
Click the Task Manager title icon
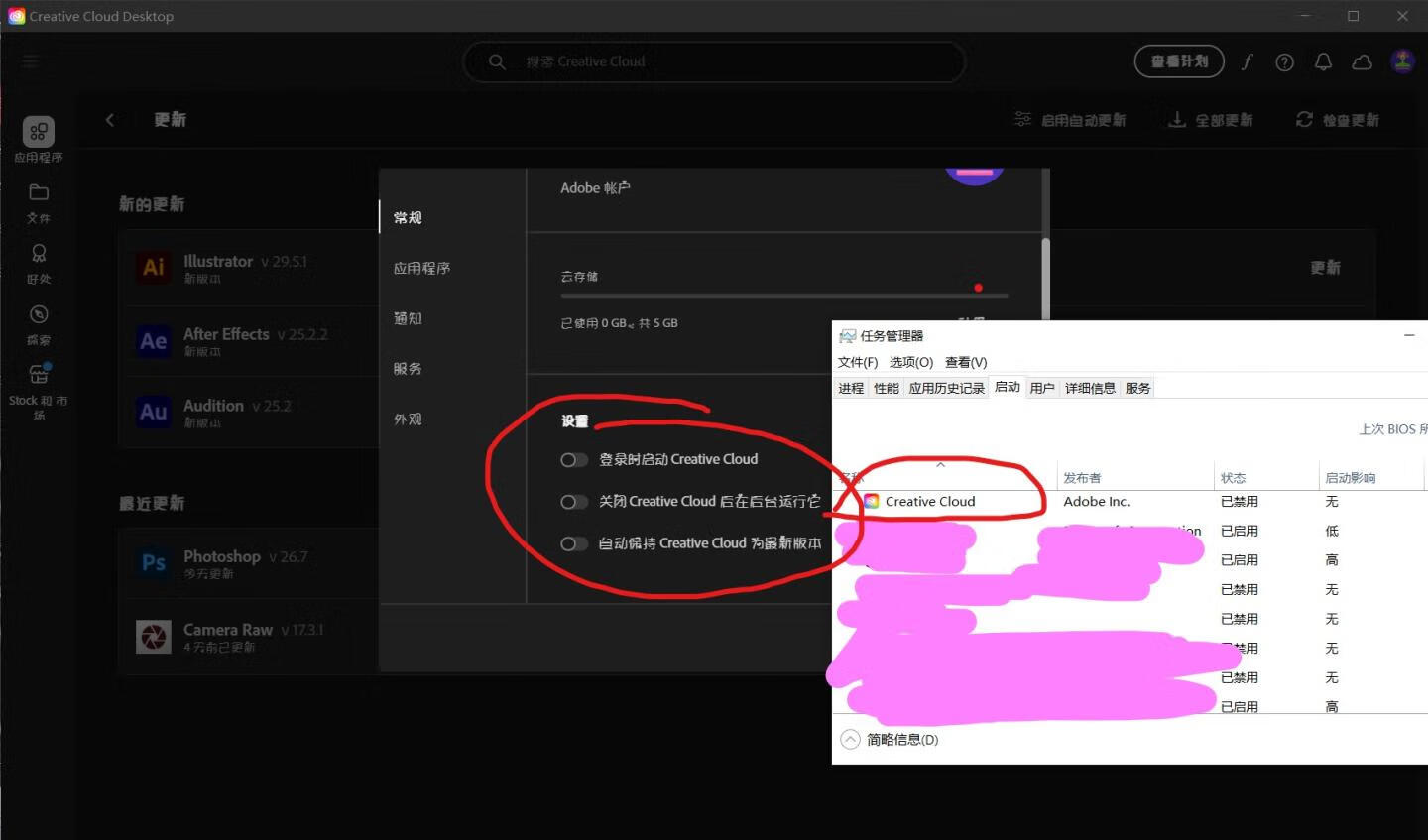tap(847, 336)
